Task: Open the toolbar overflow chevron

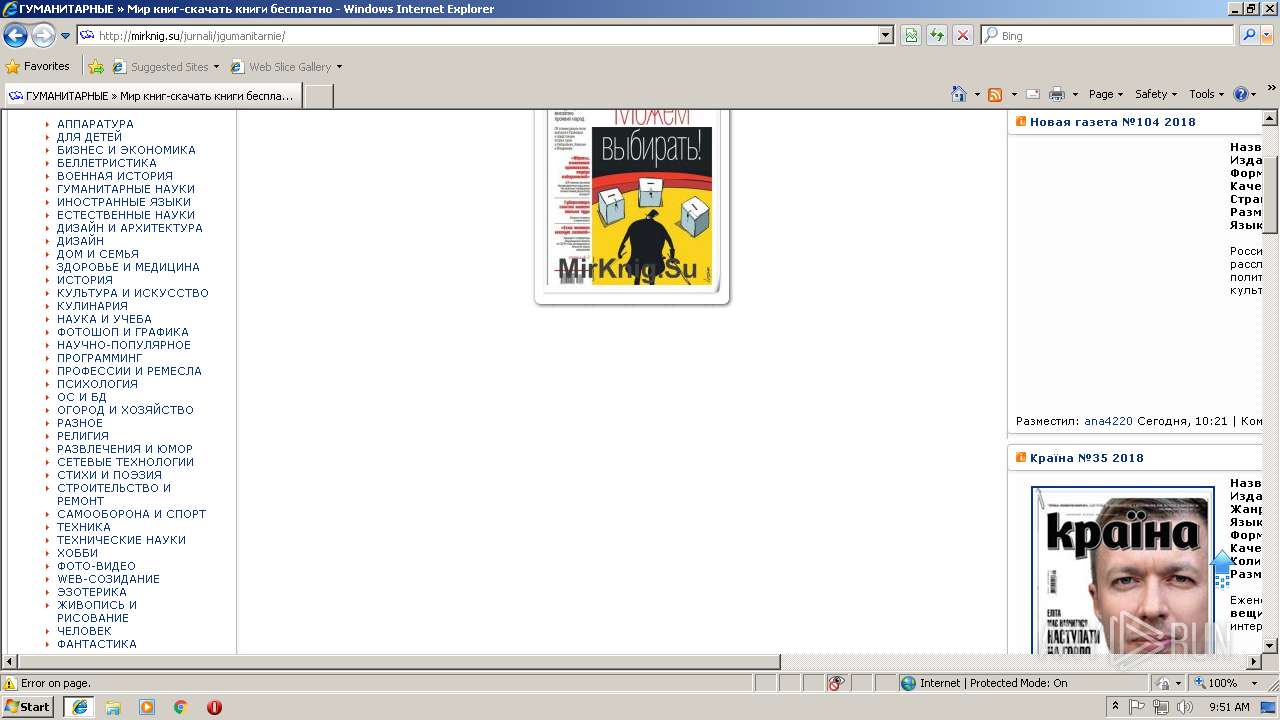Action: [1271, 89]
